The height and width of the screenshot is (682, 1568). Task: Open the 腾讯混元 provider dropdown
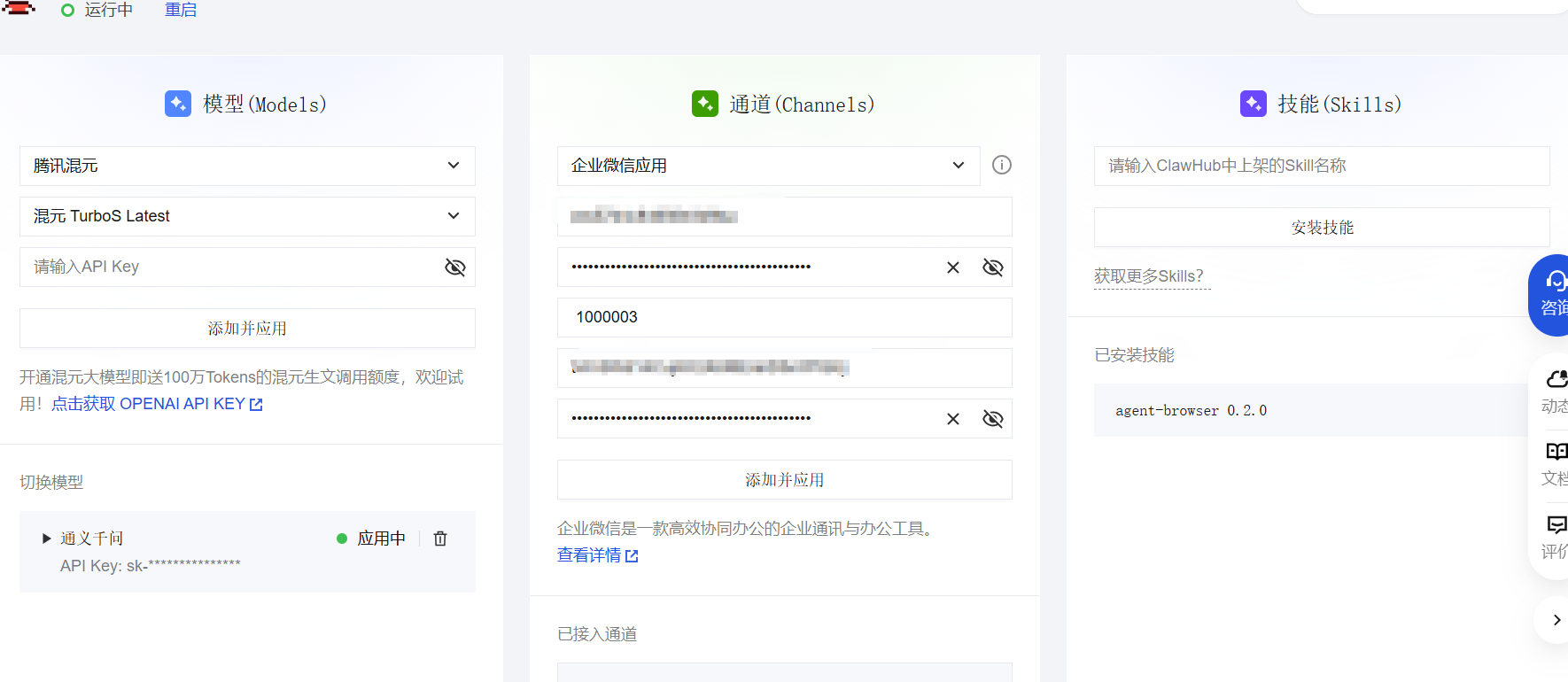[247, 166]
